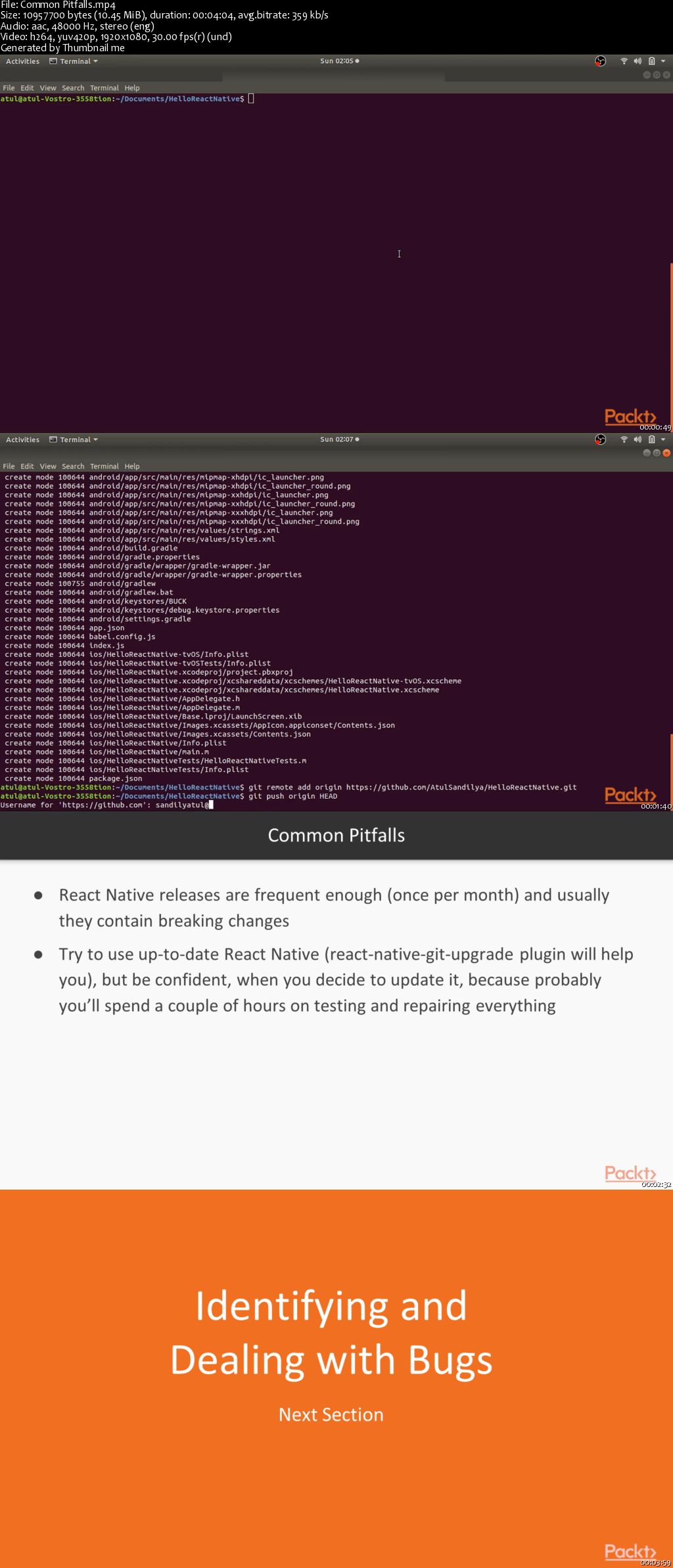Click the 'index.js' line
Image resolution: width=673 pixels, height=1568 pixels.
pos(64,646)
